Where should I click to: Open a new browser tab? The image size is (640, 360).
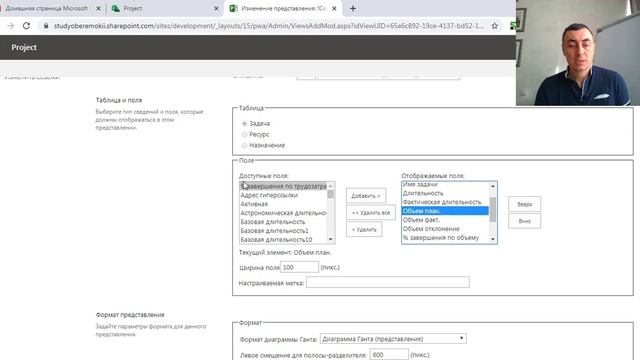point(353,8)
